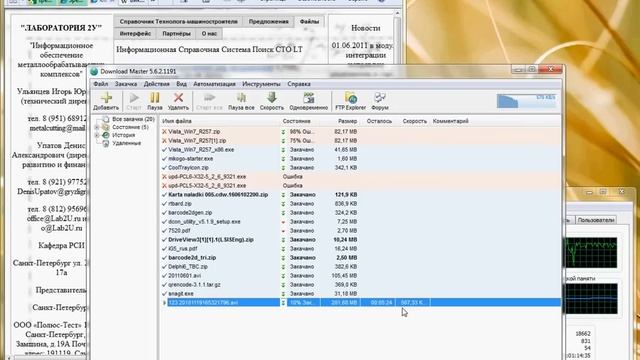640x360 pixels.
Task: Open the Вид menu
Action: point(181,84)
